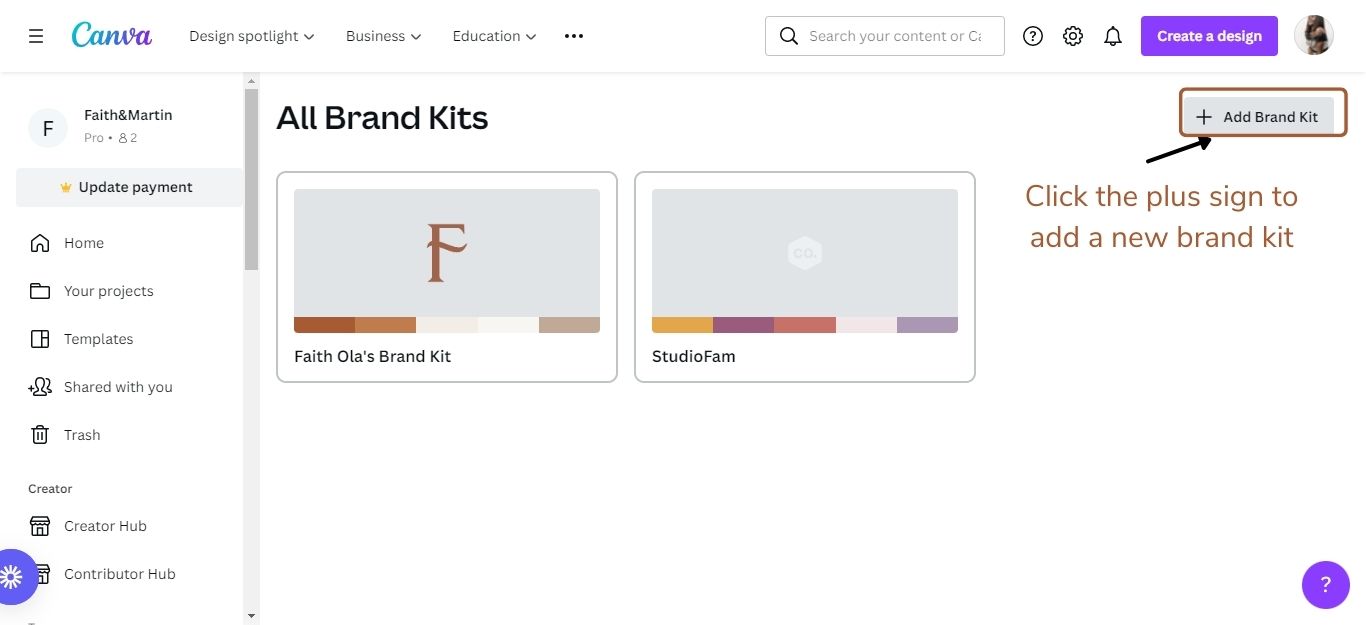The height and width of the screenshot is (625, 1366).
Task: Open the StudioFam placeholder logo thumbnail
Action: click(805, 253)
